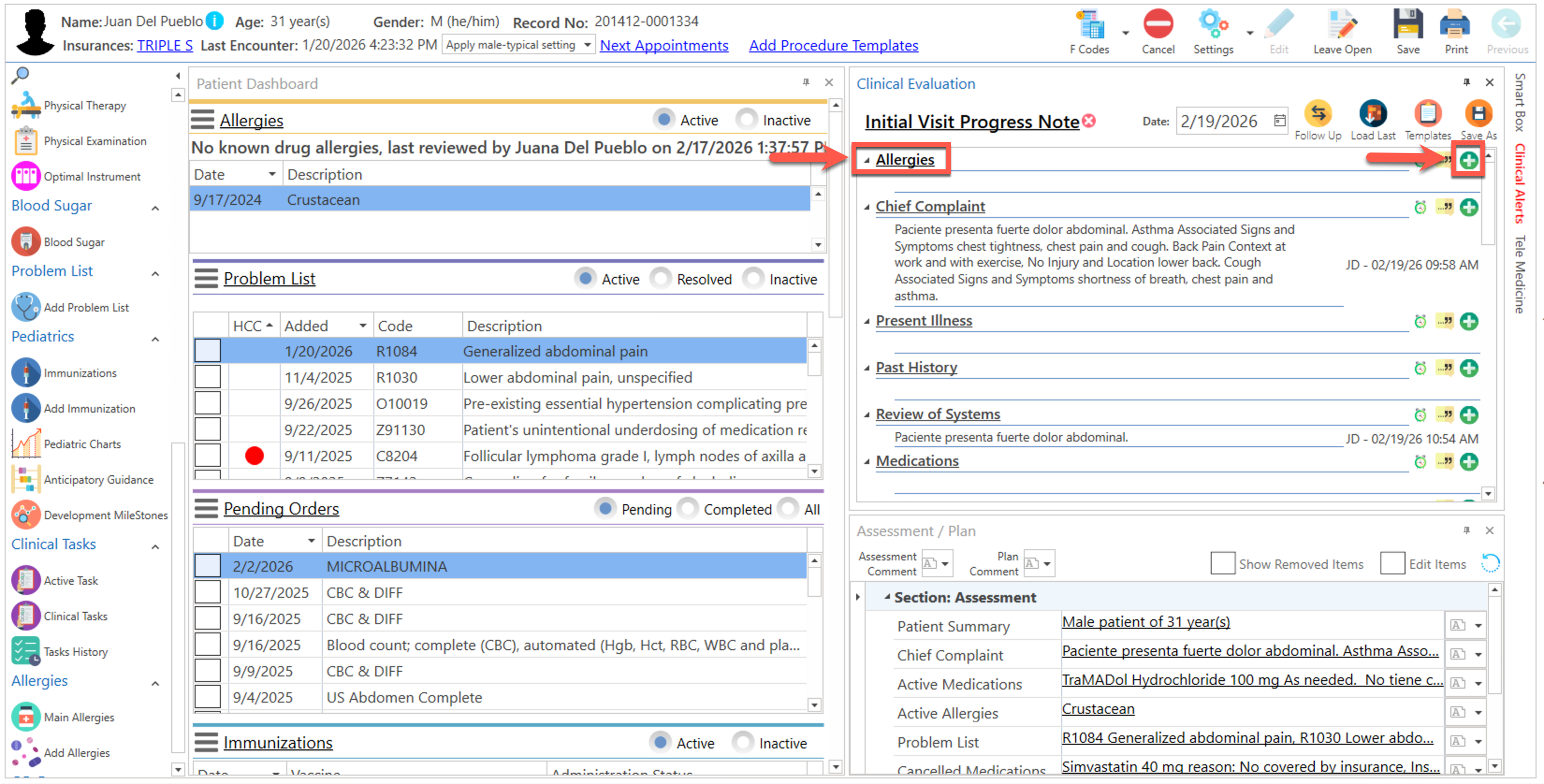Screen dimensions: 1544x784
Task: Open Pediatric Charts from the sidebar
Action: click(x=81, y=444)
